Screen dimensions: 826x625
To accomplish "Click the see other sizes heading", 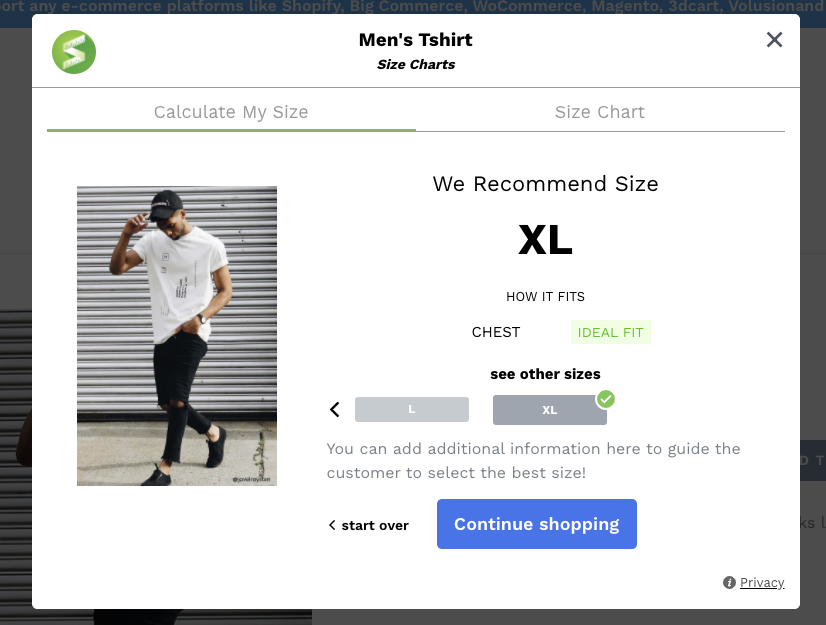I will [545, 374].
